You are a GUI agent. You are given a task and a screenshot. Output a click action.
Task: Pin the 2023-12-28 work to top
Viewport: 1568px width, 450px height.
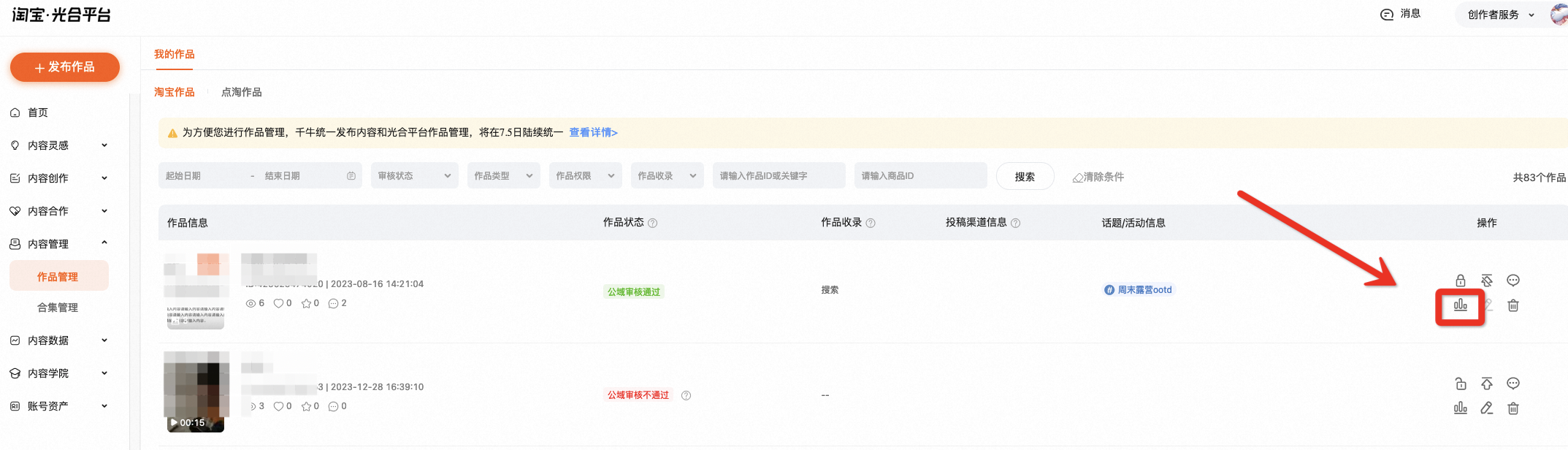tap(1486, 384)
